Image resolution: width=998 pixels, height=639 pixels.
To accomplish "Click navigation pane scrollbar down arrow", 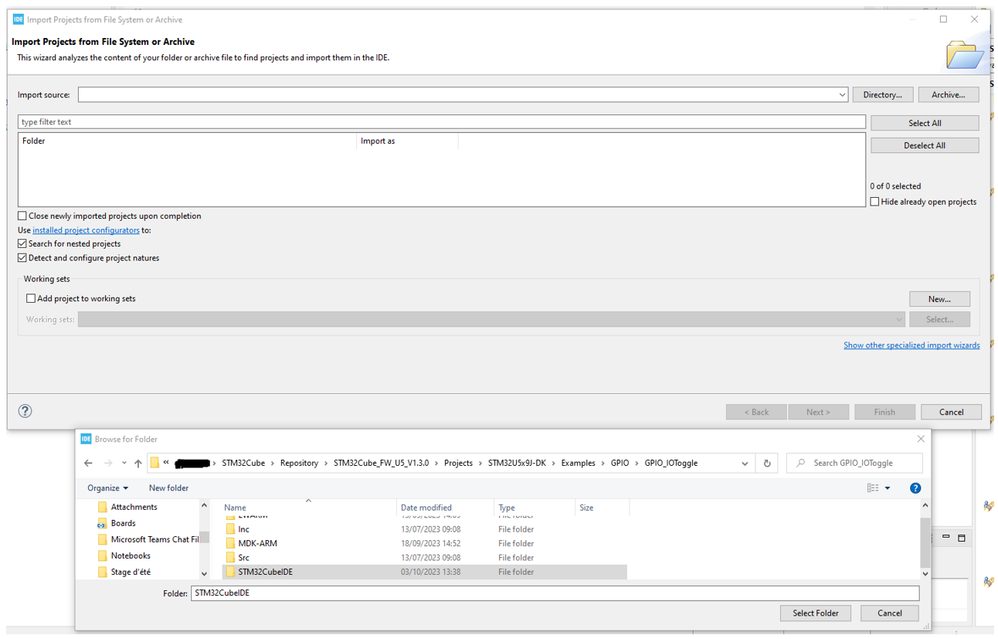I will [x=204, y=573].
